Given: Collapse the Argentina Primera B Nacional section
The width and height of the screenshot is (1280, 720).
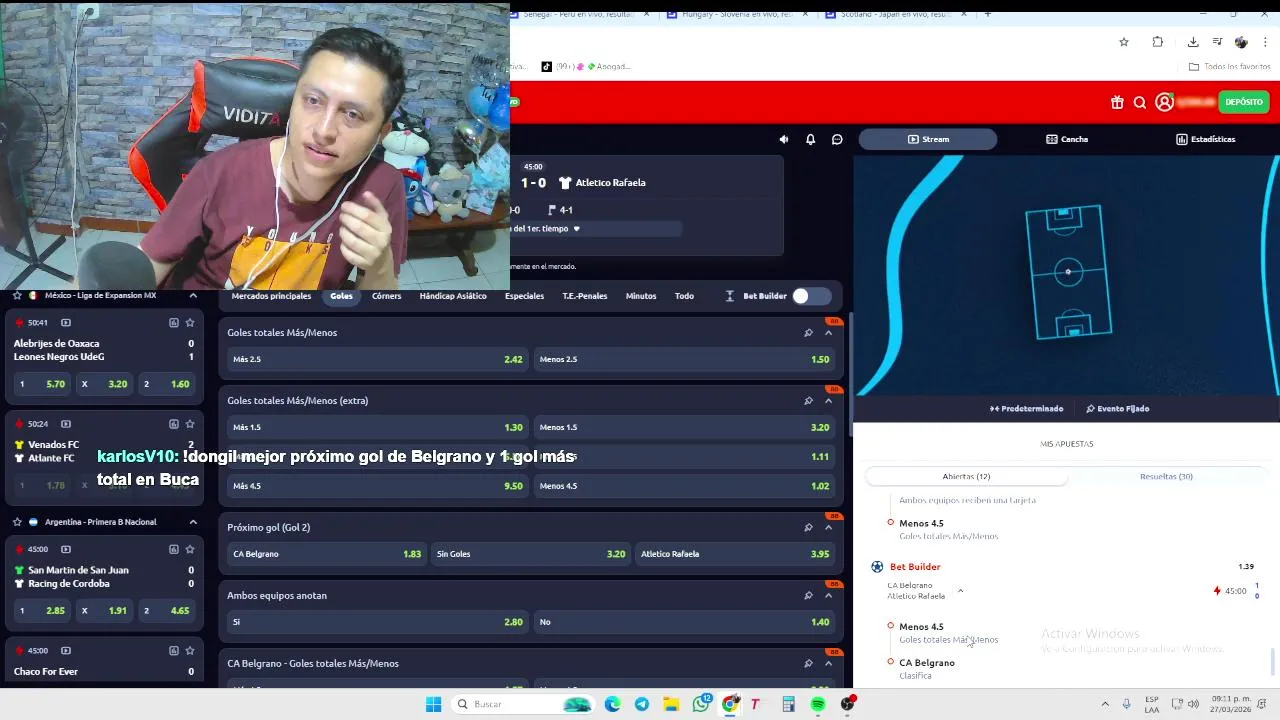Looking at the screenshot, I should [x=193, y=522].
